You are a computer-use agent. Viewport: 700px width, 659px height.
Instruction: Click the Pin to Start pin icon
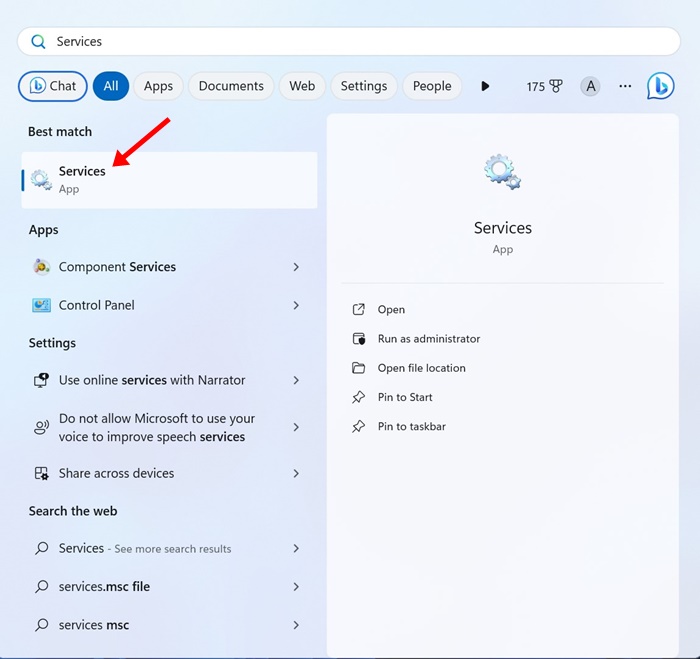(358, 397)
